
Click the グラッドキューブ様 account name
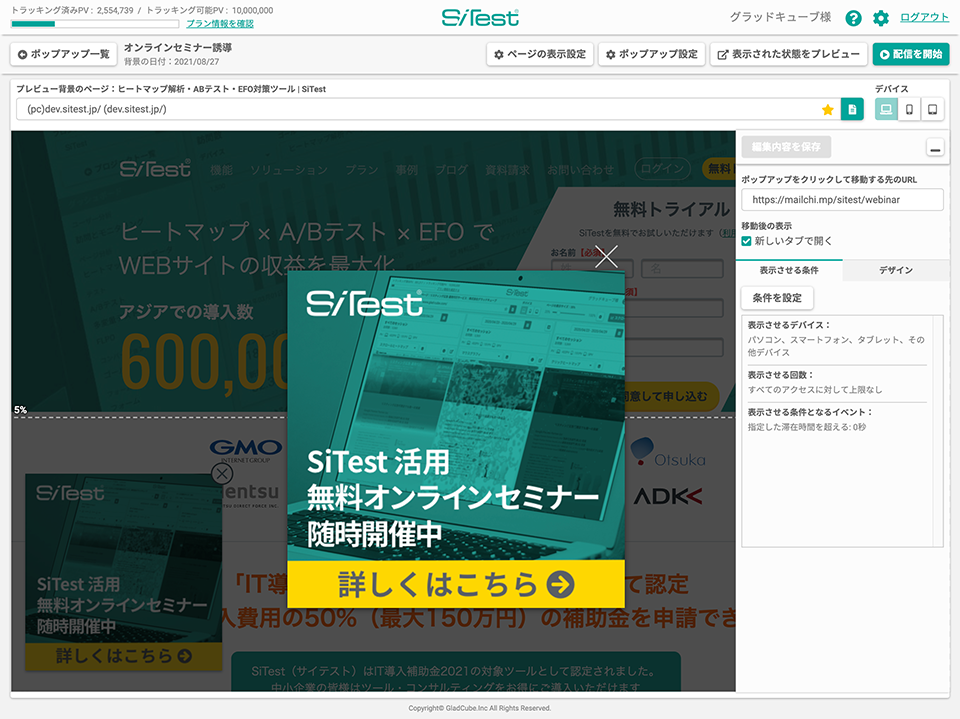781,17
